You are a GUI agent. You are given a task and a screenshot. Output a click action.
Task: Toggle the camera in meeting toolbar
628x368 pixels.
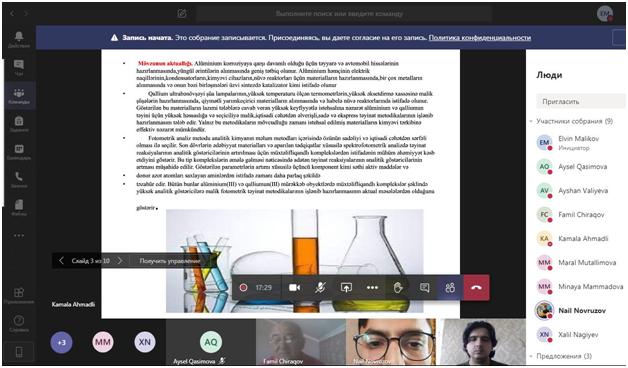coord(294,288)
